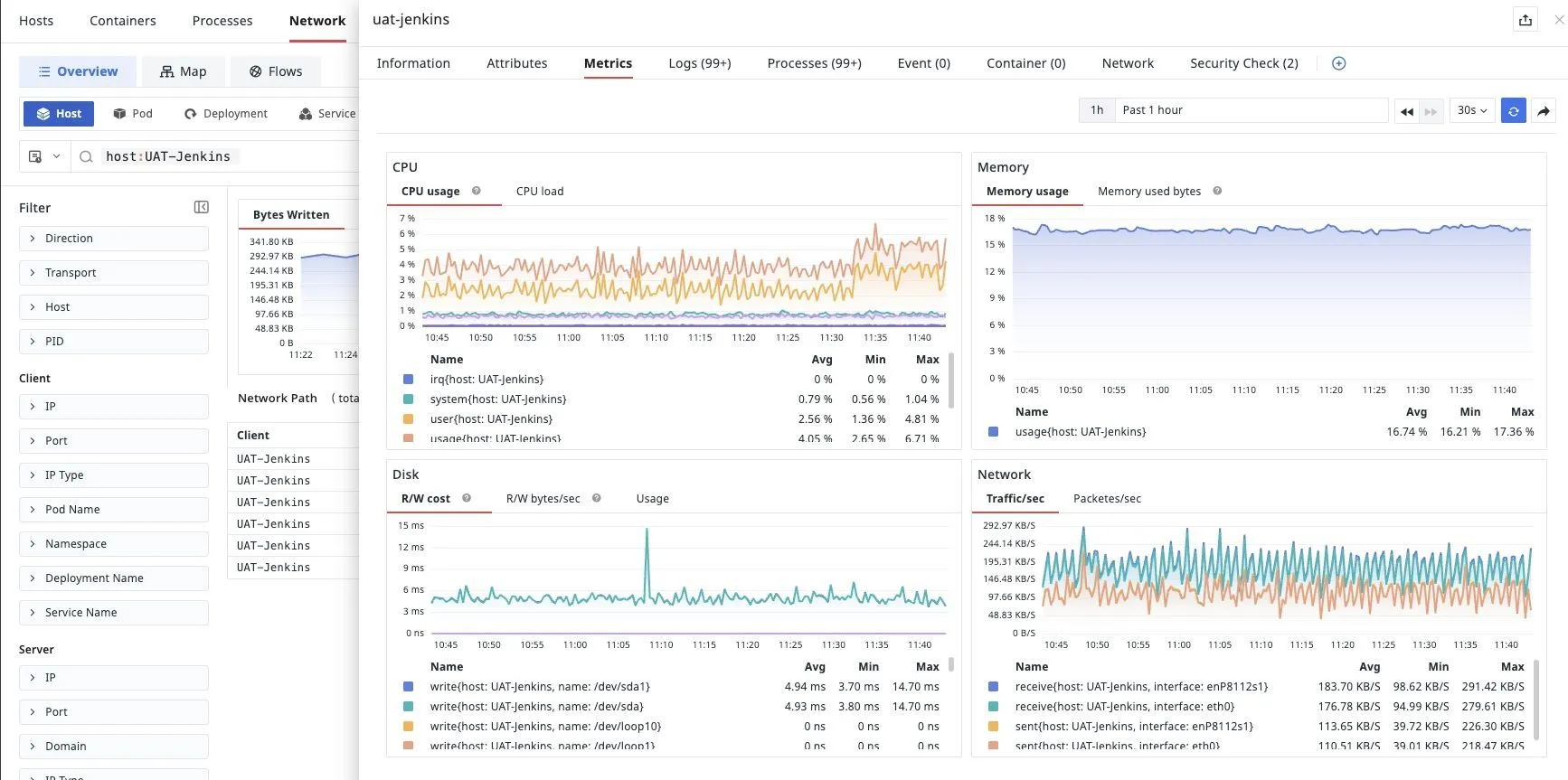Switch to Packetes/sec tab

point(1107,499)
